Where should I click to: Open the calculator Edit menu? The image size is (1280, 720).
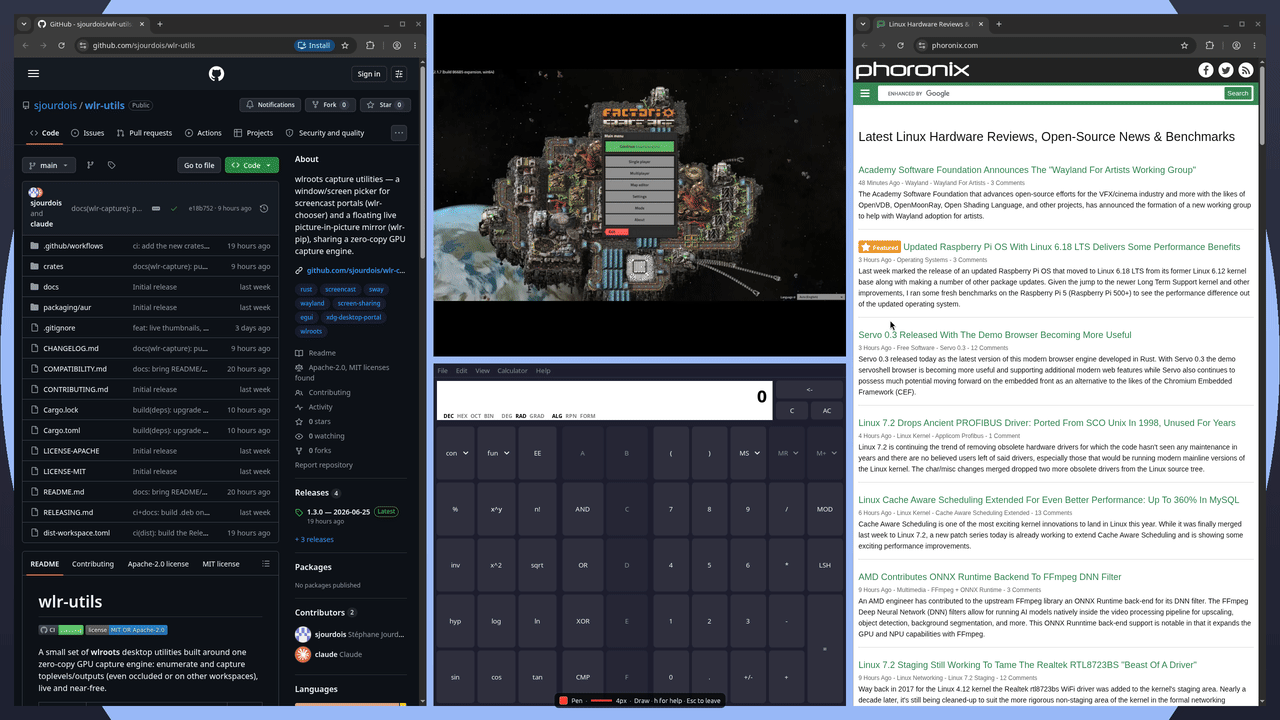pyautogui.click(x=461, y=371)
